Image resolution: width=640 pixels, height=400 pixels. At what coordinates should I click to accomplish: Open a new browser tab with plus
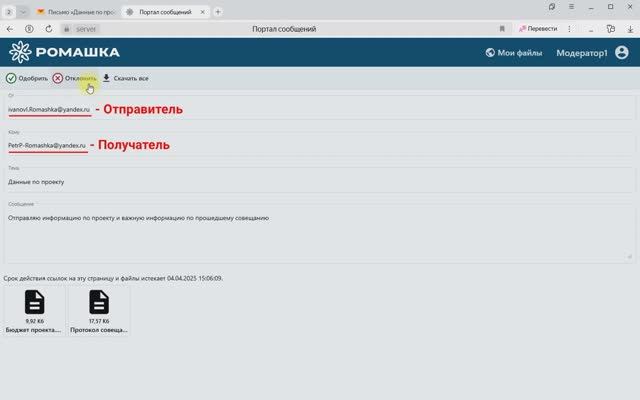[x=218, y=12]
